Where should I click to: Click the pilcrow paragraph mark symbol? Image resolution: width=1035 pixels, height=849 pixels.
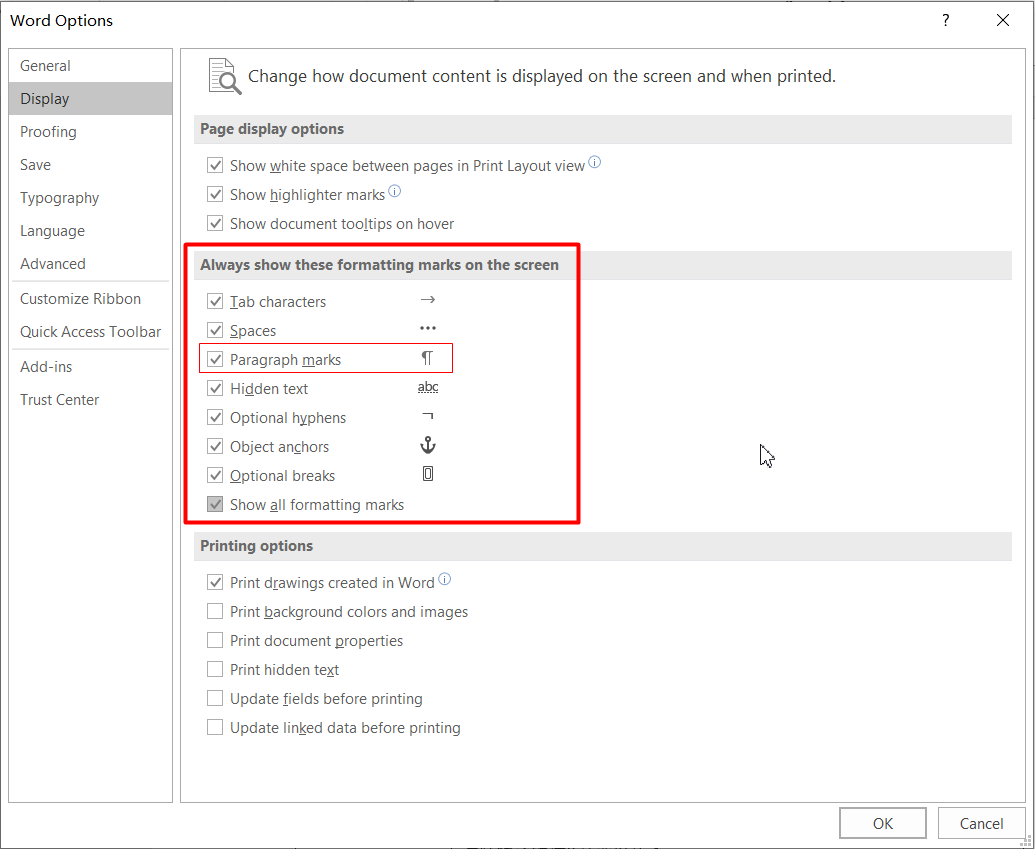point(427,358)
